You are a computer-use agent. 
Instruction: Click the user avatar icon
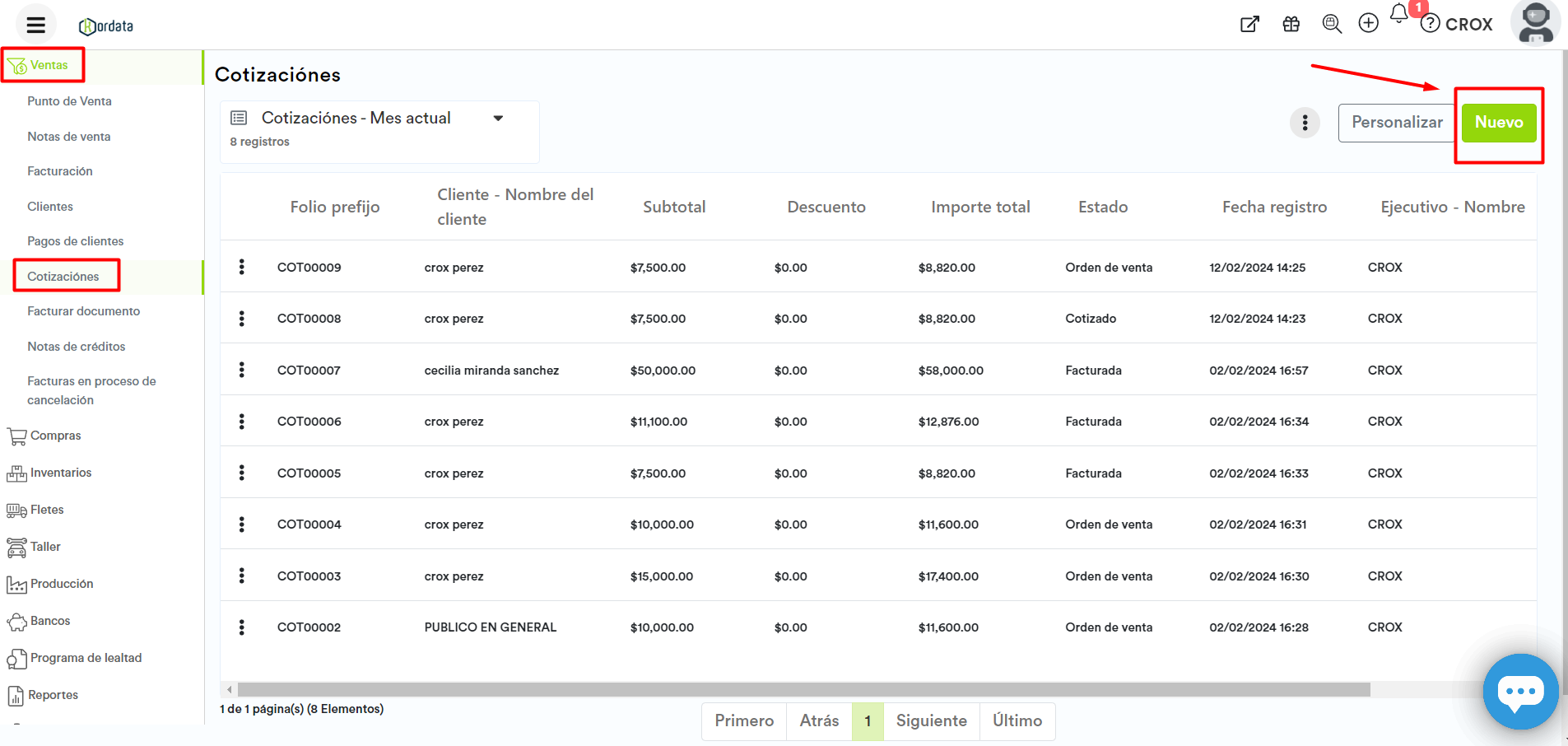1535,23
